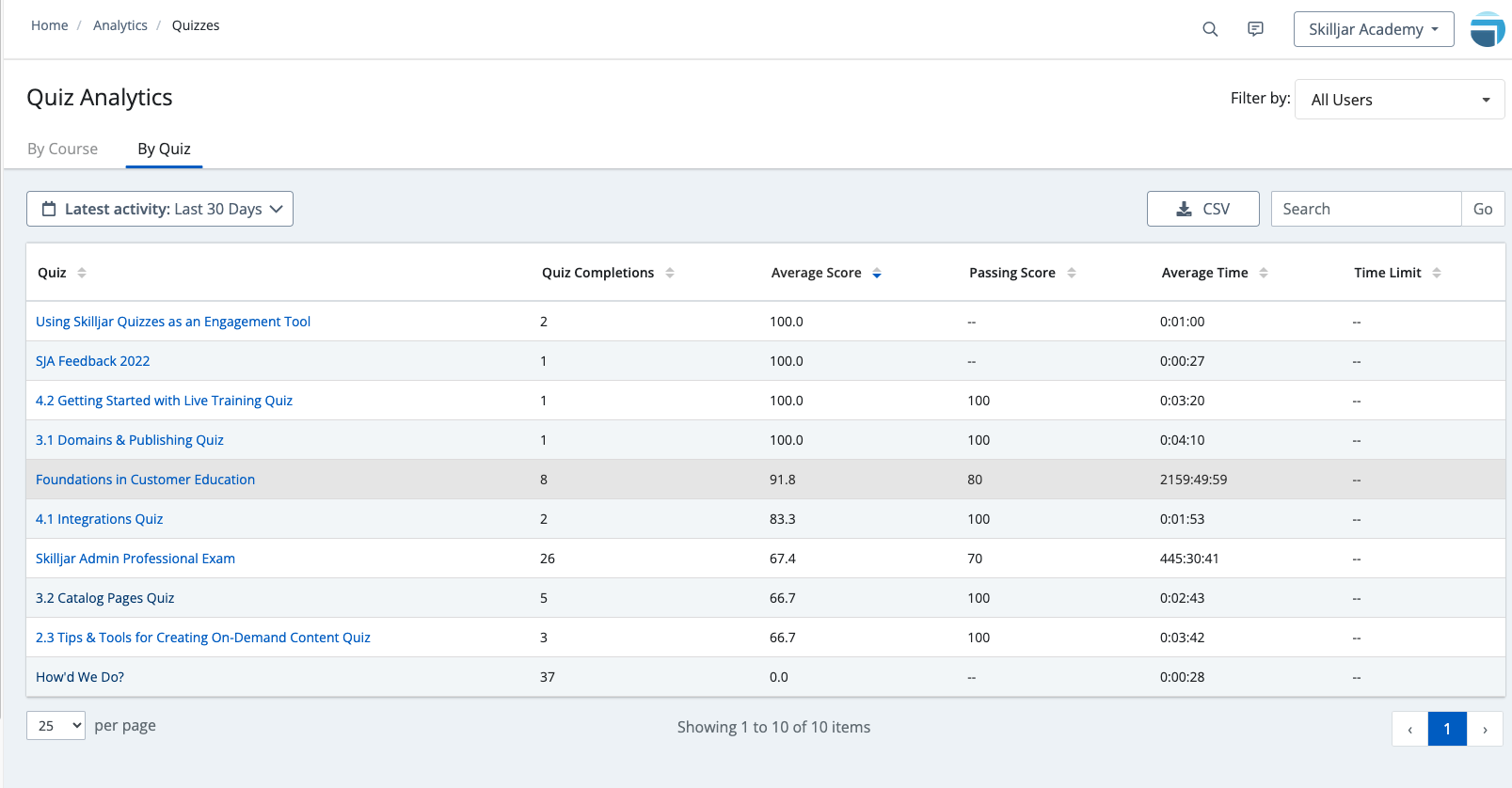Screen dimensions: 1512x788
Task: Select page 1 in pagination
Action: point(1447,729)
